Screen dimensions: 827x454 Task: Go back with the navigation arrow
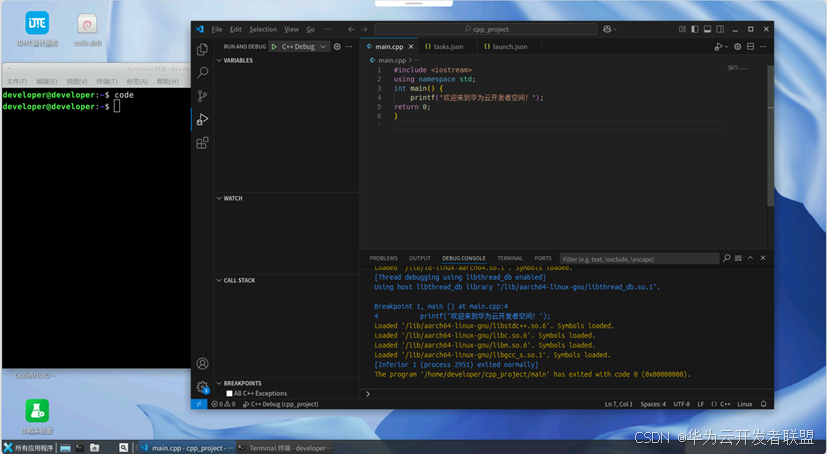[351, 29]
